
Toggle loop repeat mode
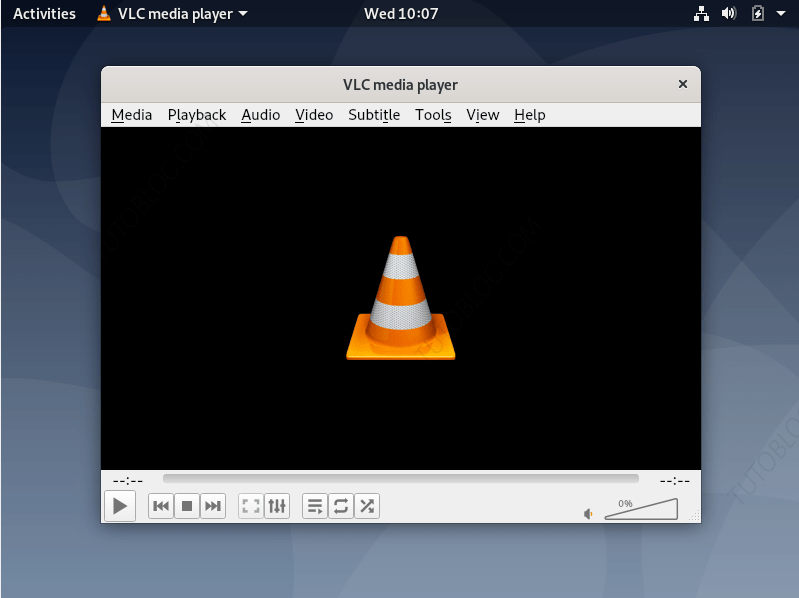[x=341, y=506]
